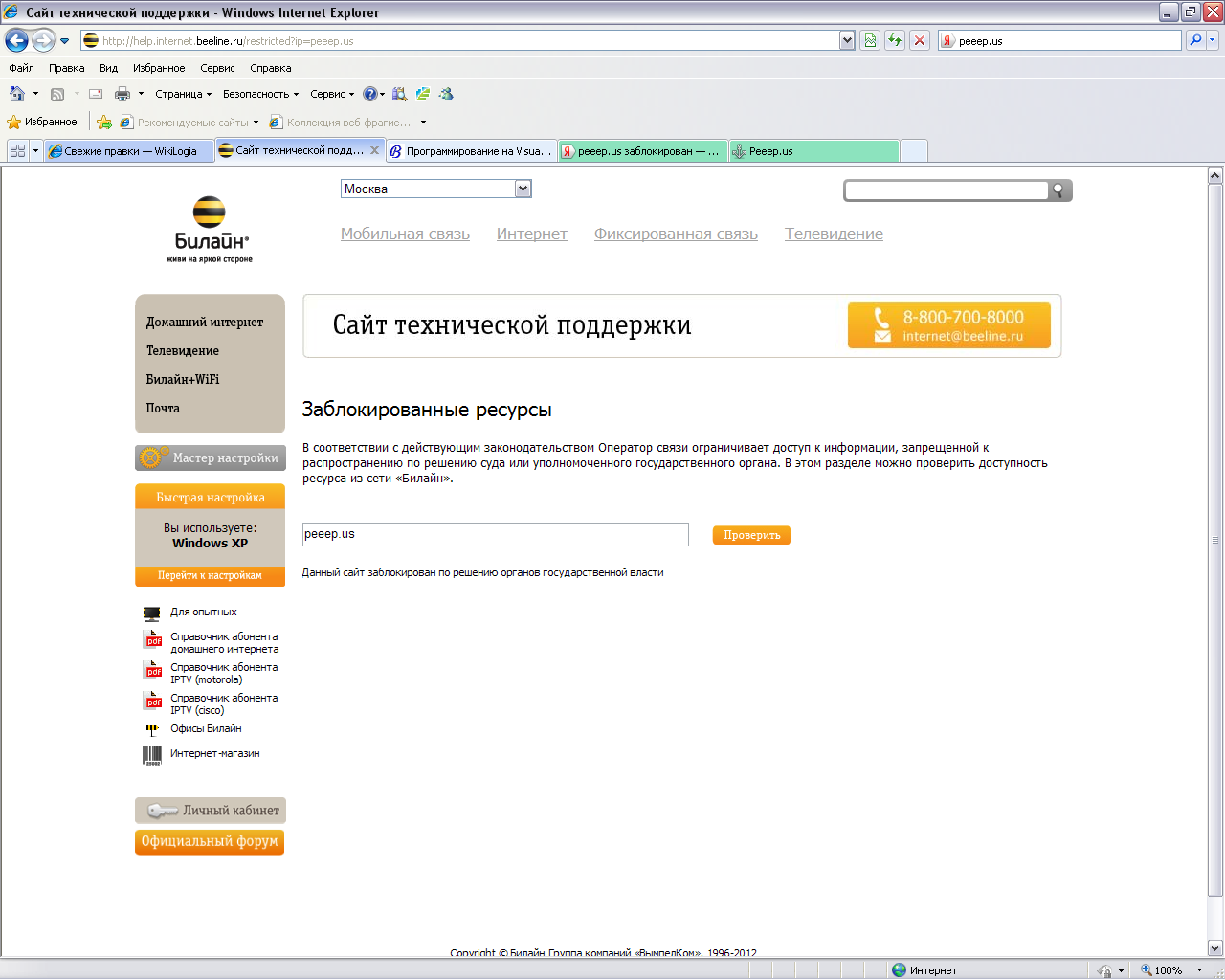This screenshot has height=980, width=1225.
Task: Open the Избранное favorites star button
Action: click(42, 122)
